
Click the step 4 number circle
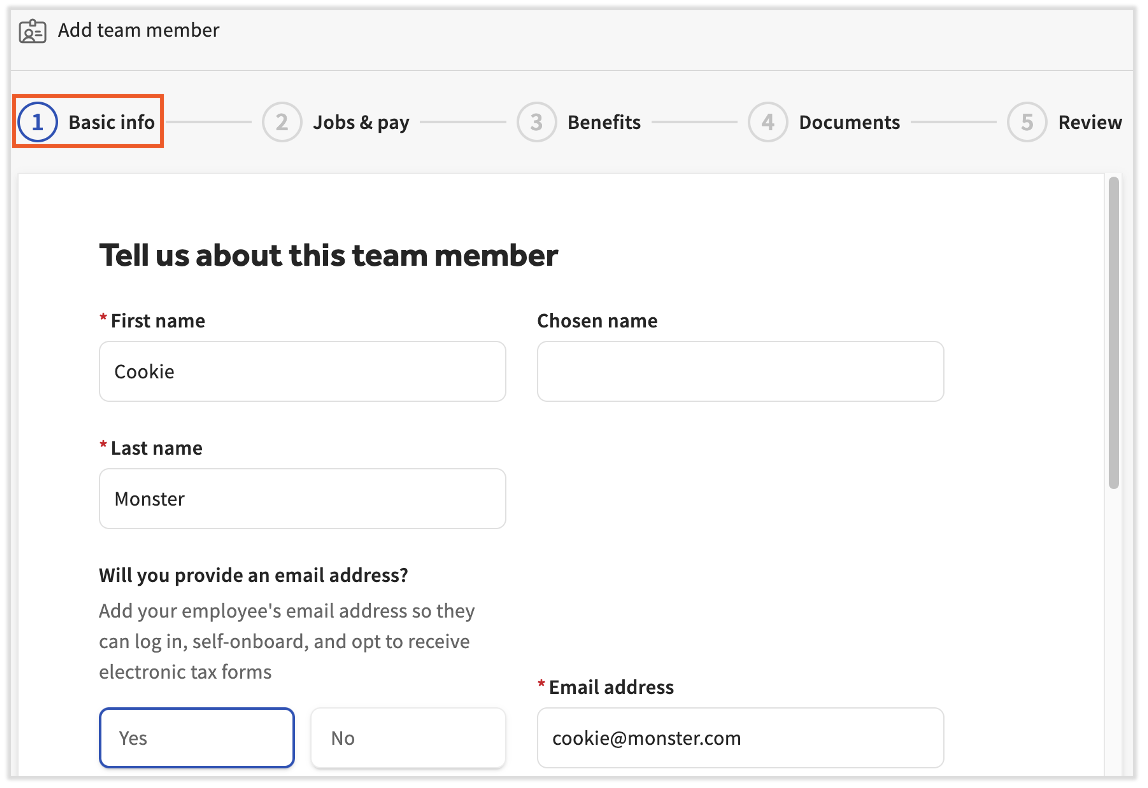tap(768, 123)
